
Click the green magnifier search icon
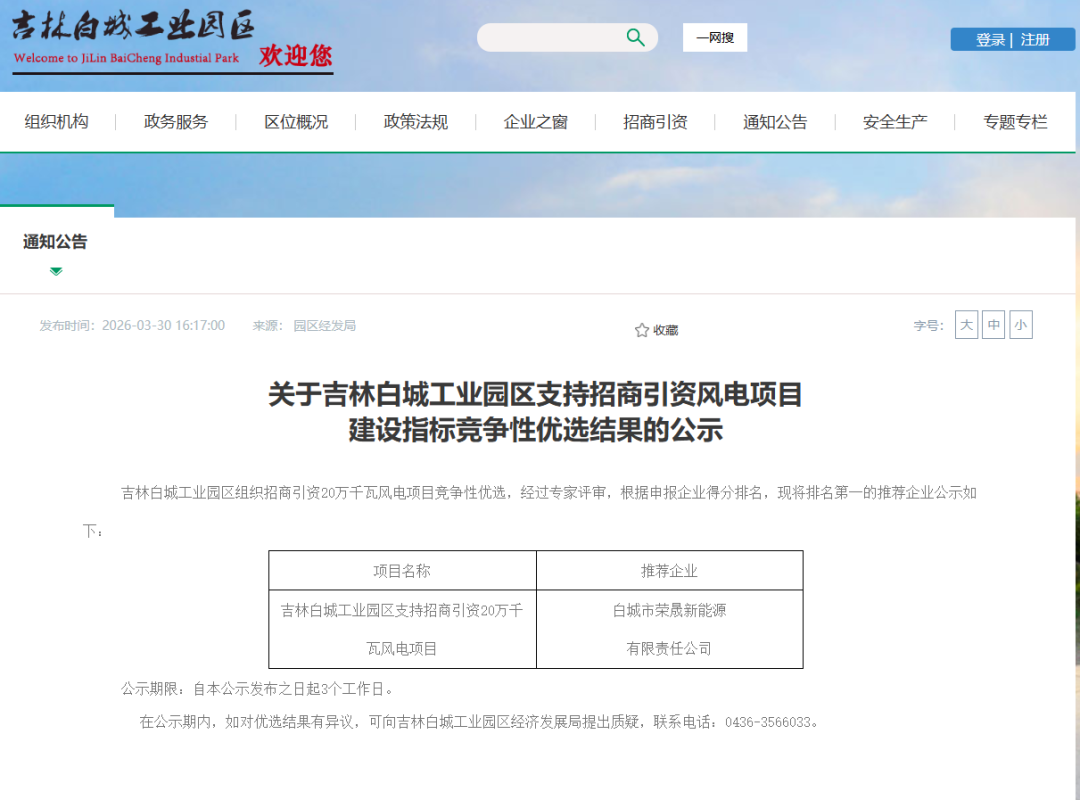(x=635, y=38)
